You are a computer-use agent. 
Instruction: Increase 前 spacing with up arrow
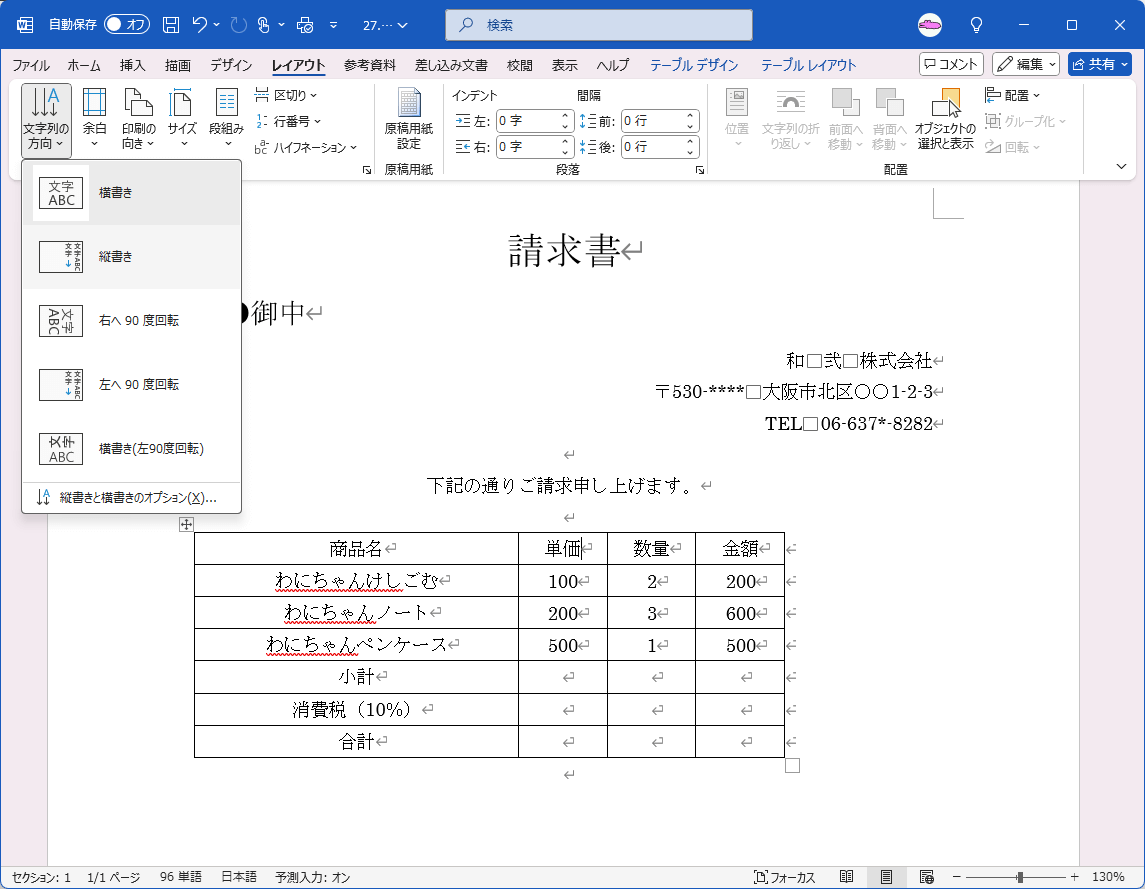[690, 115]
